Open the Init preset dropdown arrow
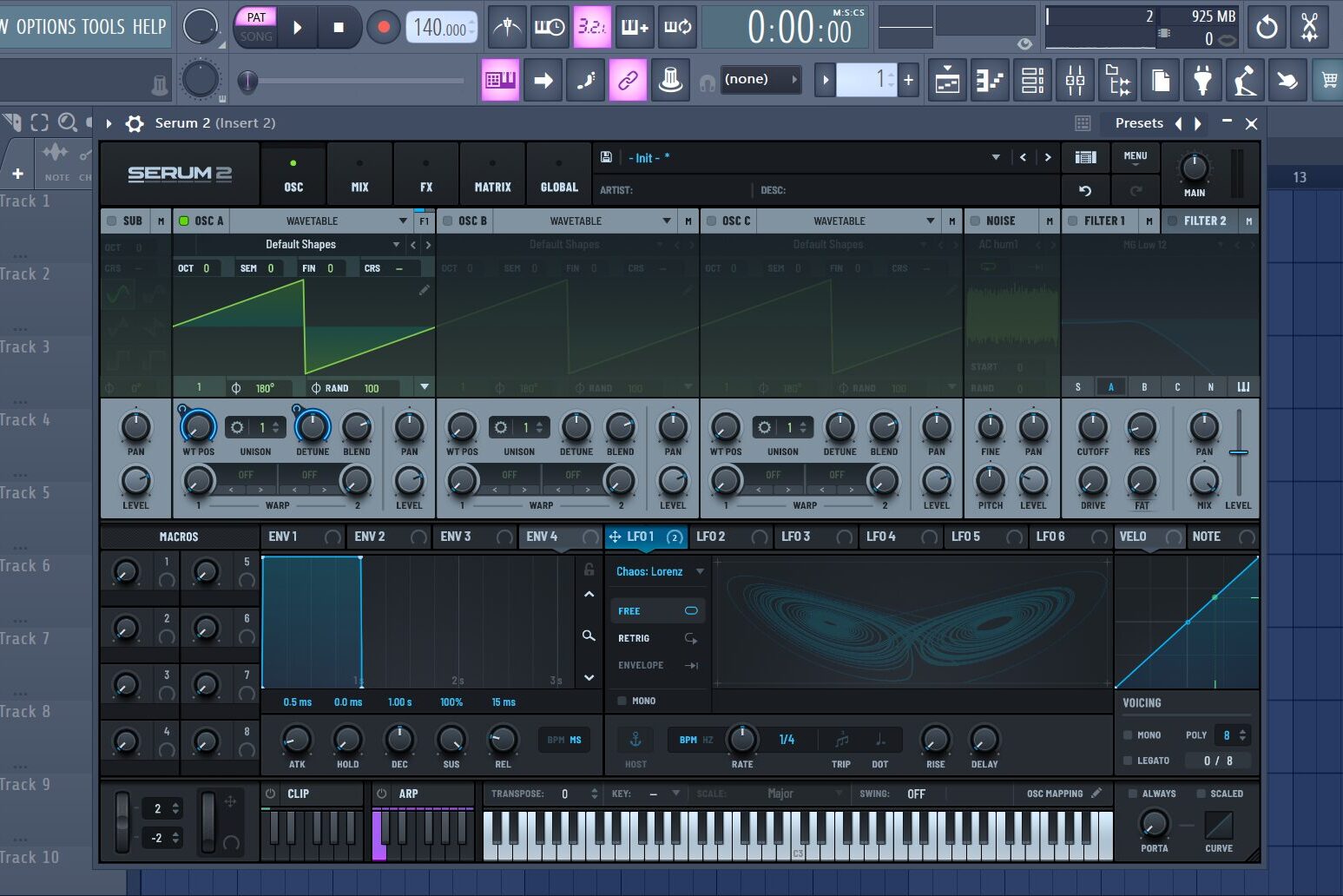 [x=995, y=158]
